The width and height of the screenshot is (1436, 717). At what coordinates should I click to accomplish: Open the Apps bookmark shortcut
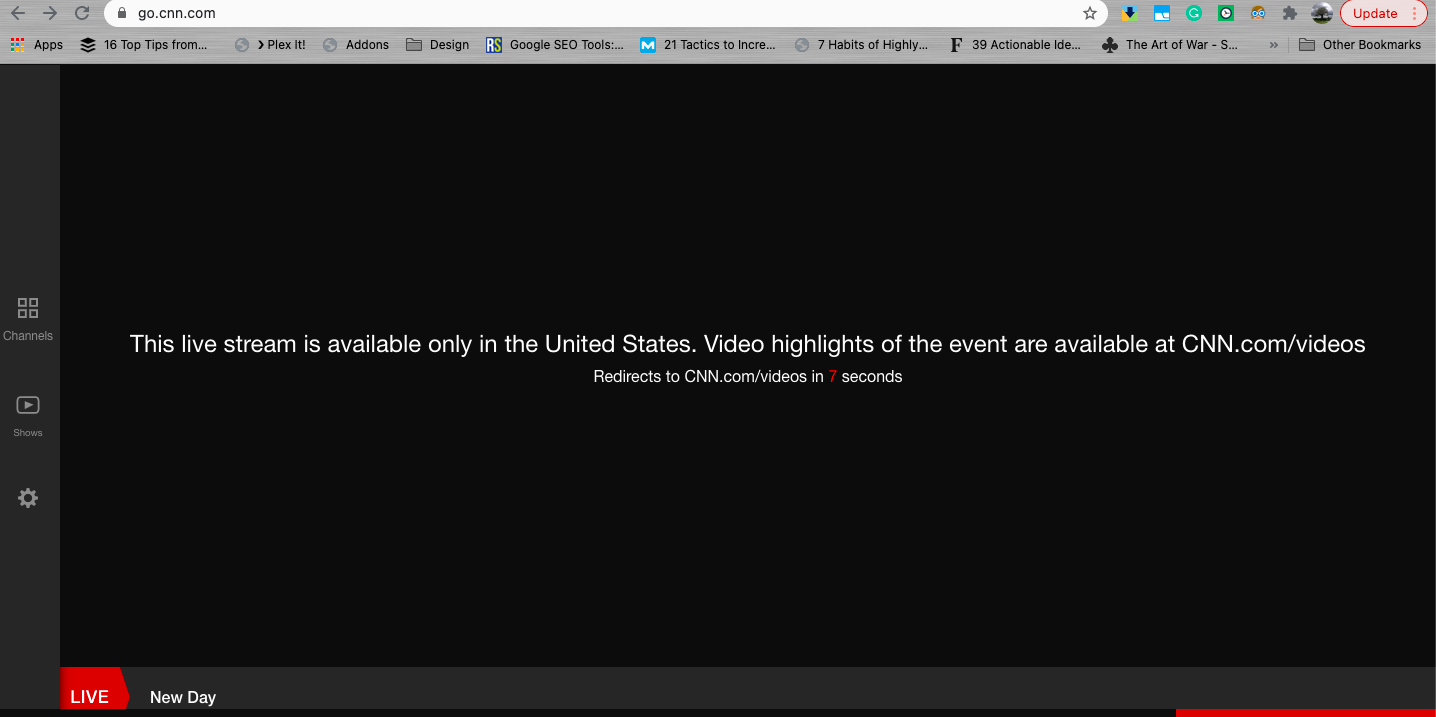click(x=36, y=45)
